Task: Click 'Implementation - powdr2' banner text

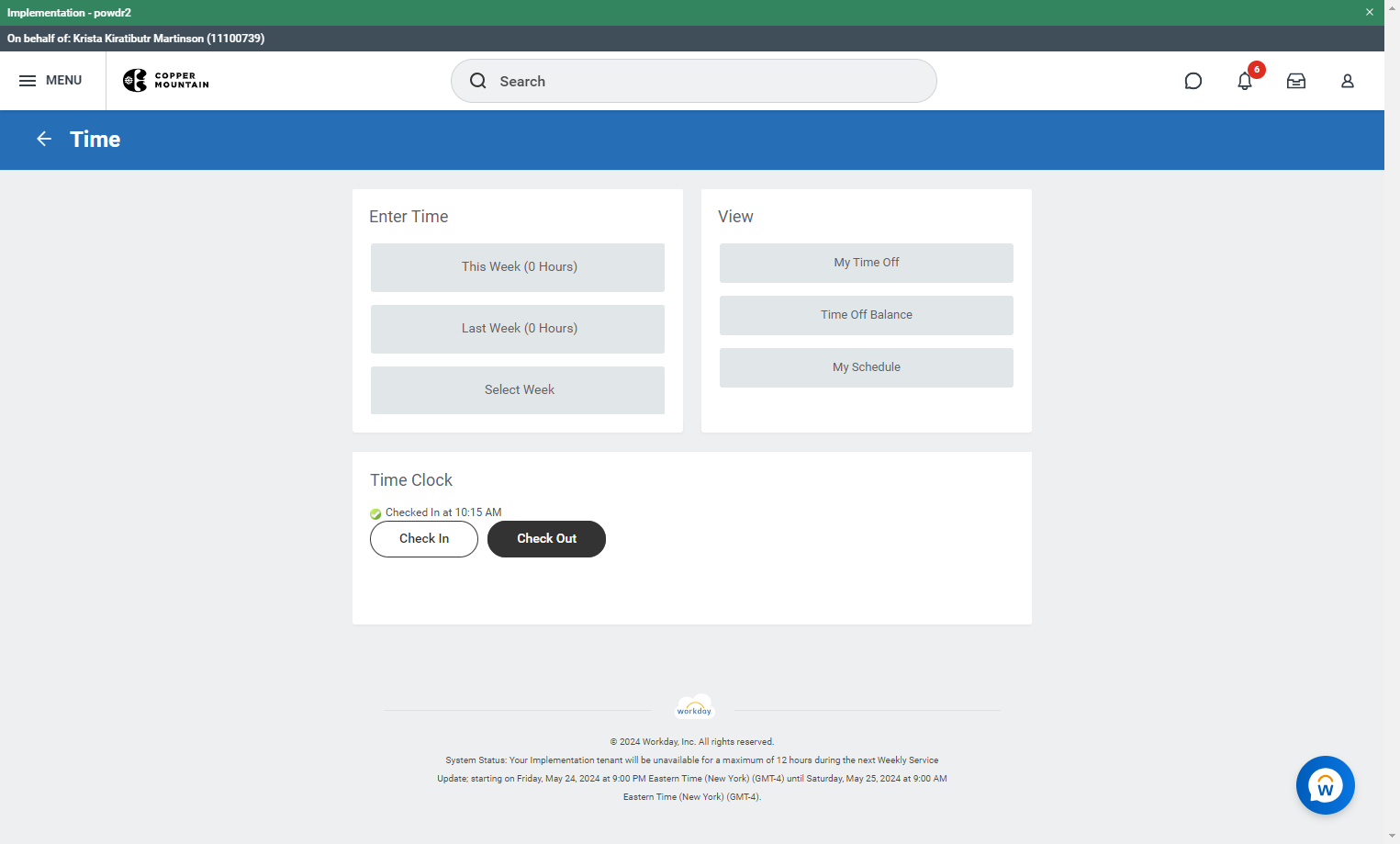Action: [x=69, y=13]
